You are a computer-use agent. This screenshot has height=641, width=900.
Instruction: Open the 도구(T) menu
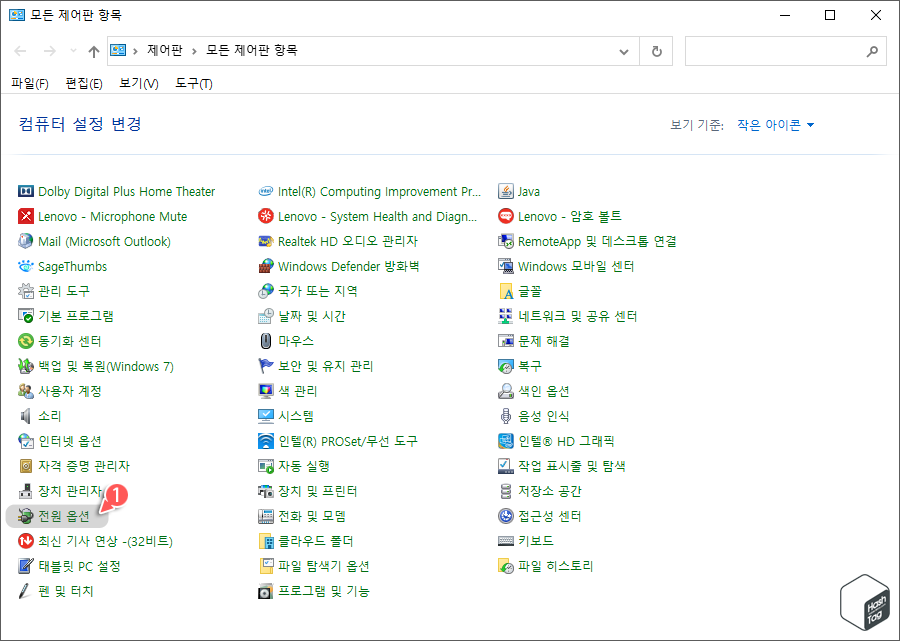(194, 84)
